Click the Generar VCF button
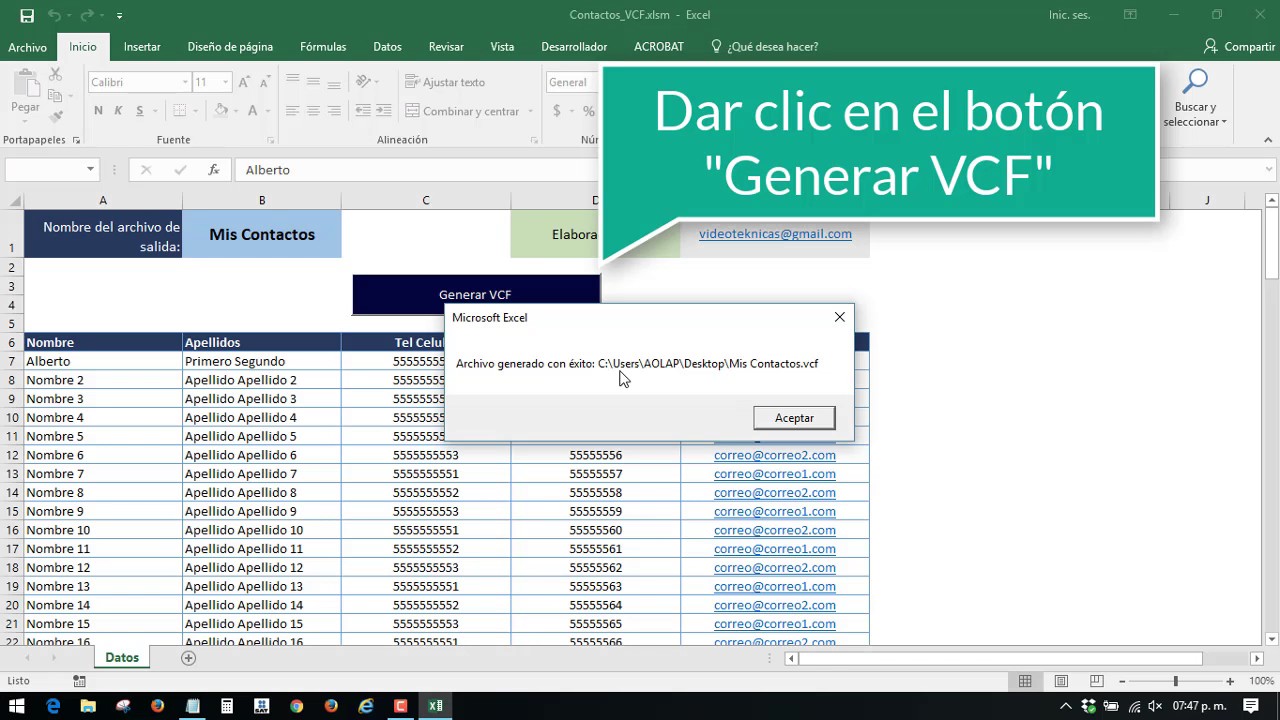This screenshot has width=1280, height=720. [475, 295]
